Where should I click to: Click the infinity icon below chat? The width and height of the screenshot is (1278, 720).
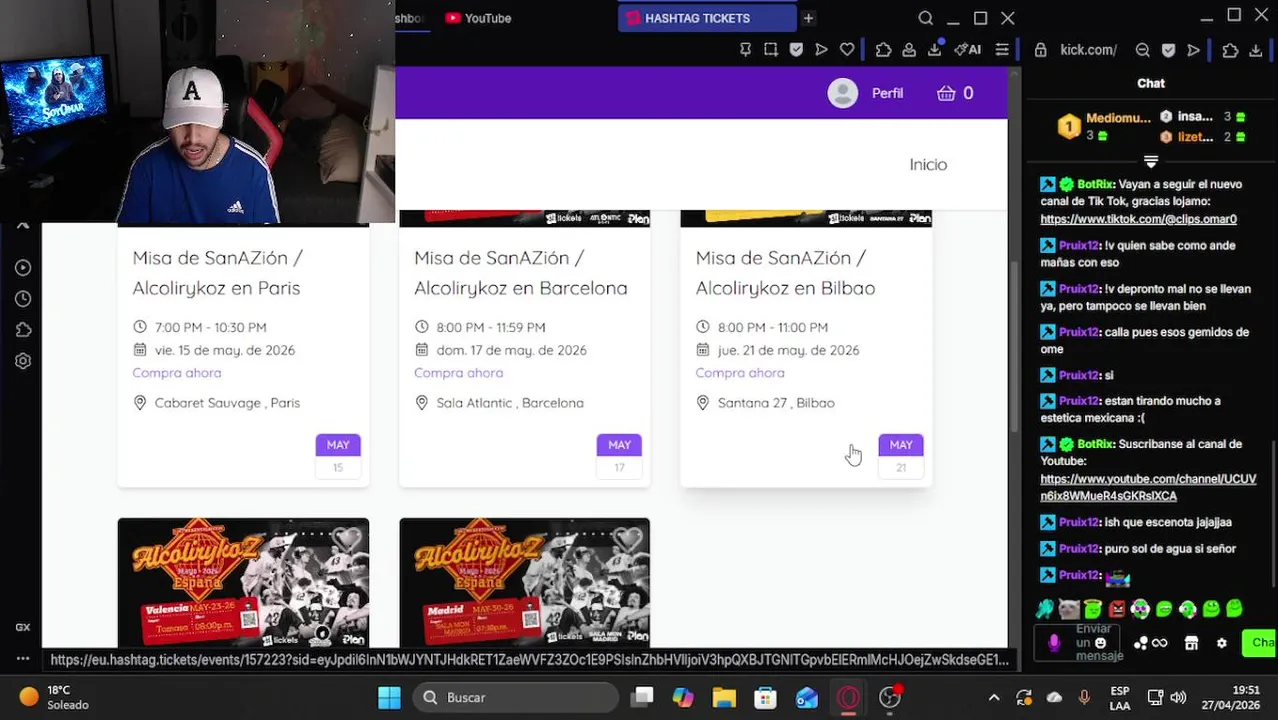(x=1159, y=643)
